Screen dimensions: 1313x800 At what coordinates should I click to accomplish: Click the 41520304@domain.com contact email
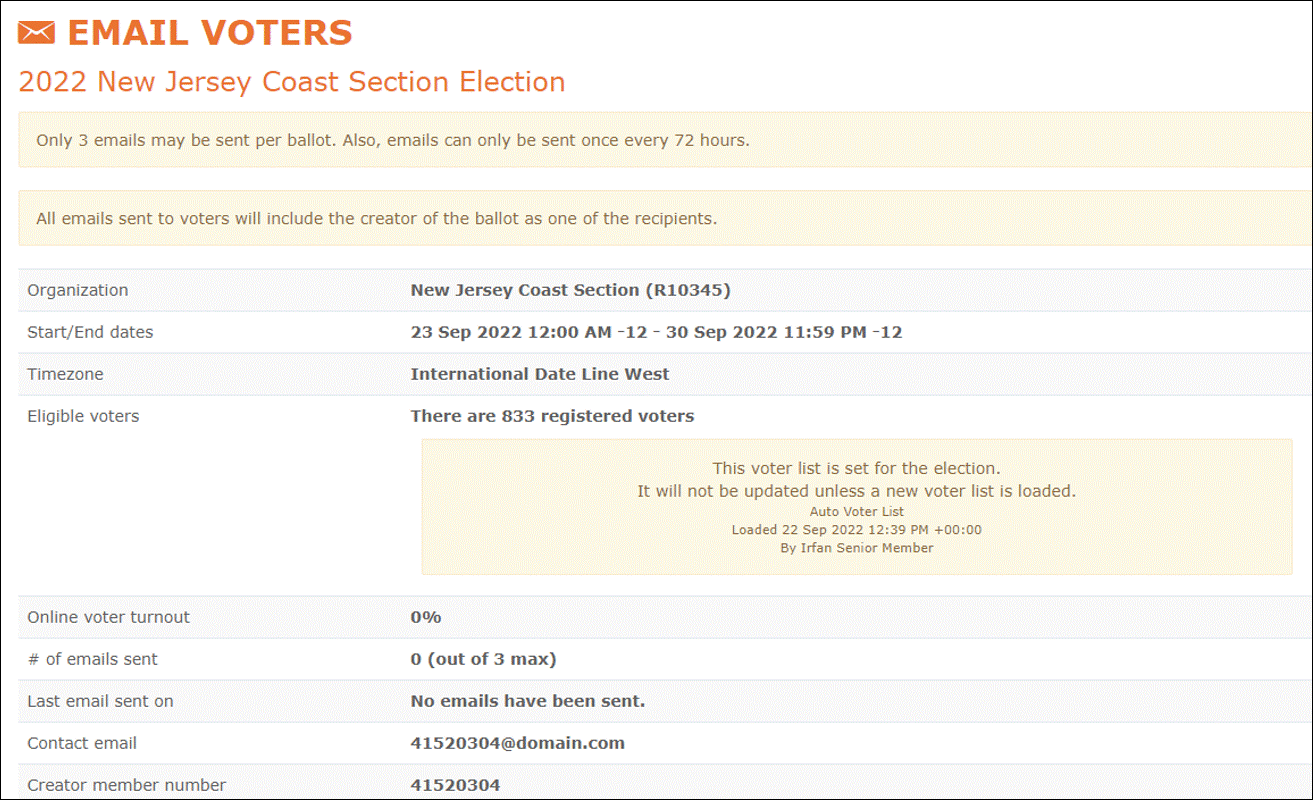(x=517, y=743)
